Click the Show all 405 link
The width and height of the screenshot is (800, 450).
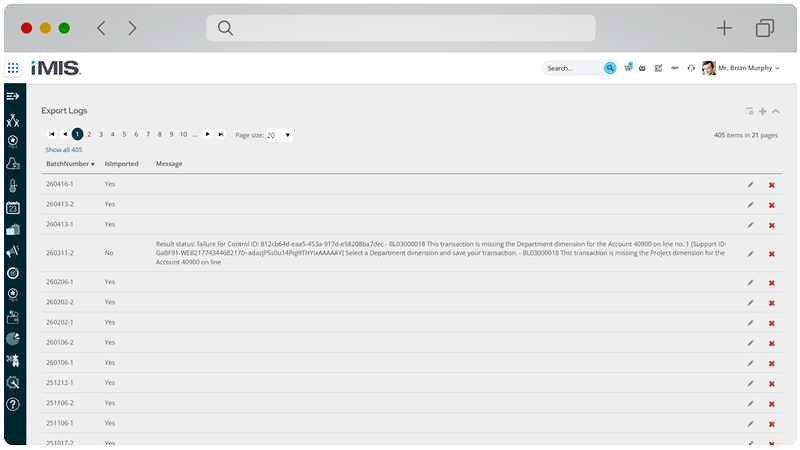pos(63,149)
